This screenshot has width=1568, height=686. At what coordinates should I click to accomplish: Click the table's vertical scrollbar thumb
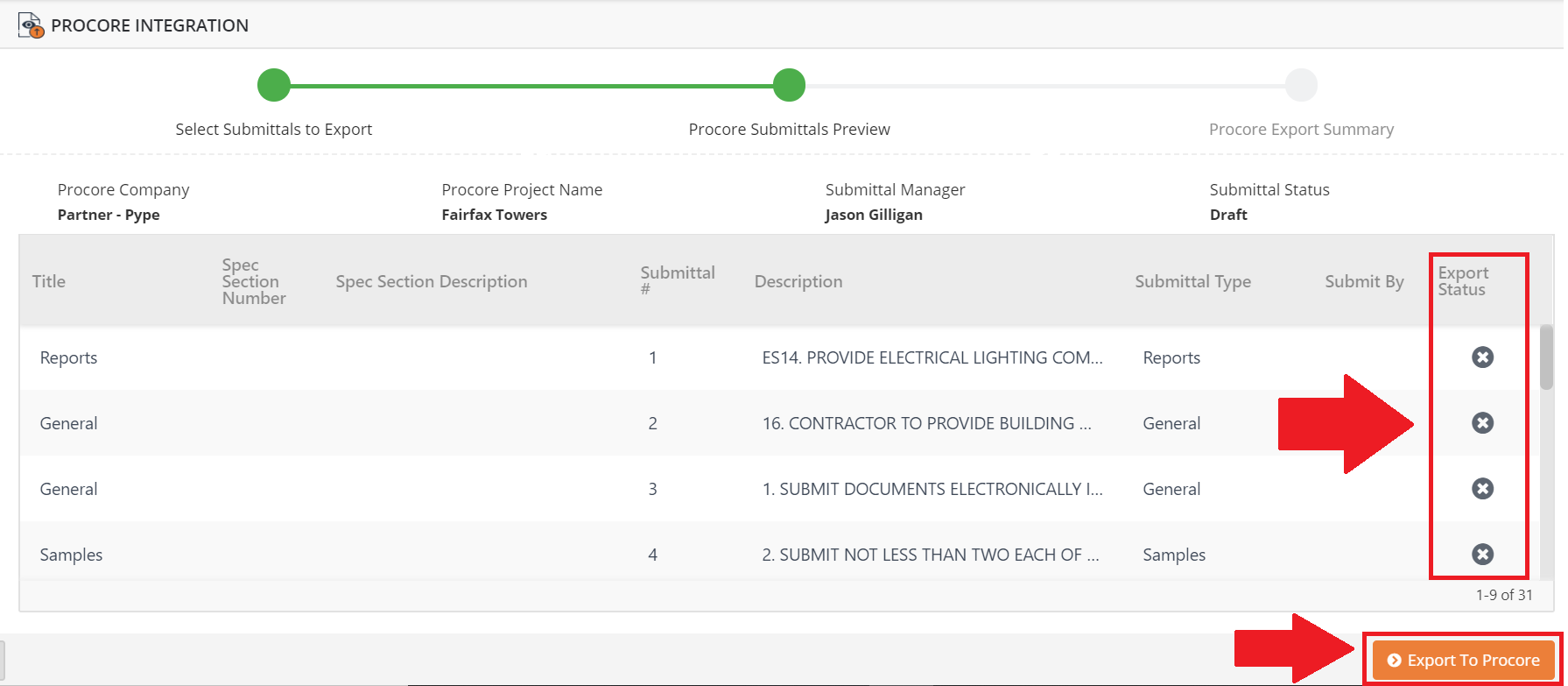1547,357
